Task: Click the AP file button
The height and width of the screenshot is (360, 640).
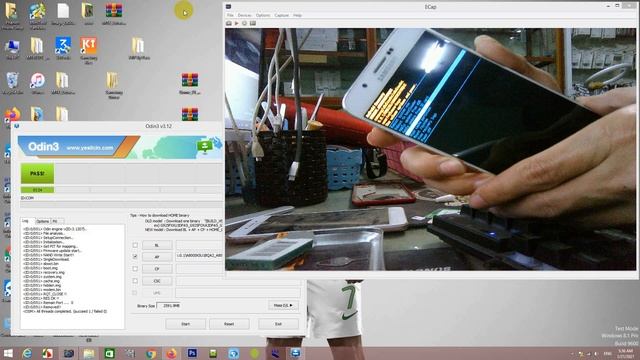Action: tap(157, 257)
